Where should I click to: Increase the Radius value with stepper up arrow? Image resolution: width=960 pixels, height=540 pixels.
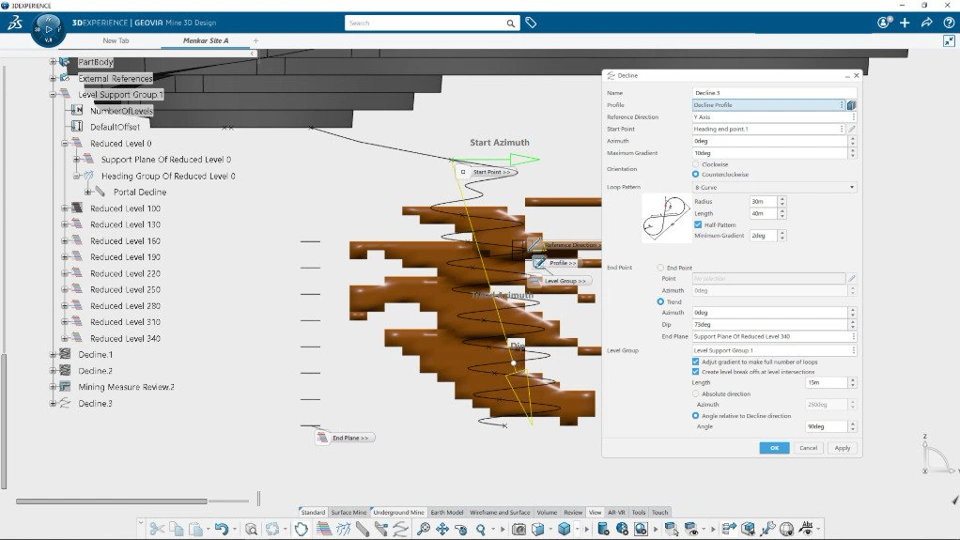click(782, 199)
